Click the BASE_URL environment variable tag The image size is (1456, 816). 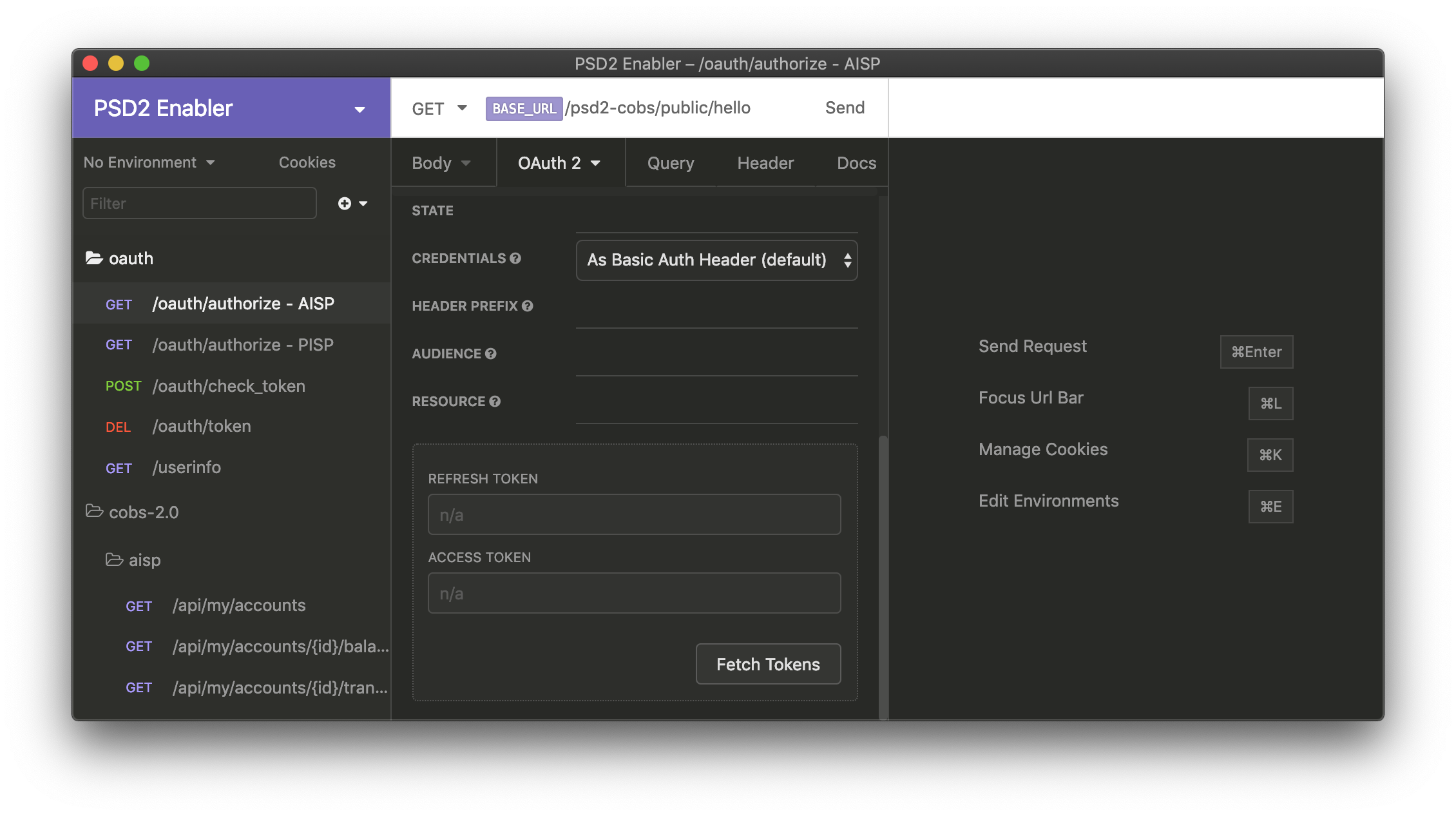tap(524, 108)
